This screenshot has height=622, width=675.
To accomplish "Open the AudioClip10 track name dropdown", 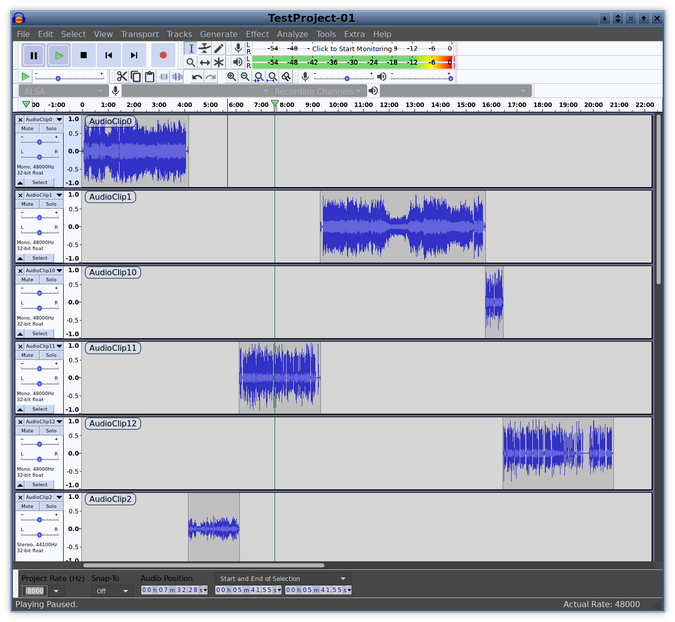I will [60, 271].
